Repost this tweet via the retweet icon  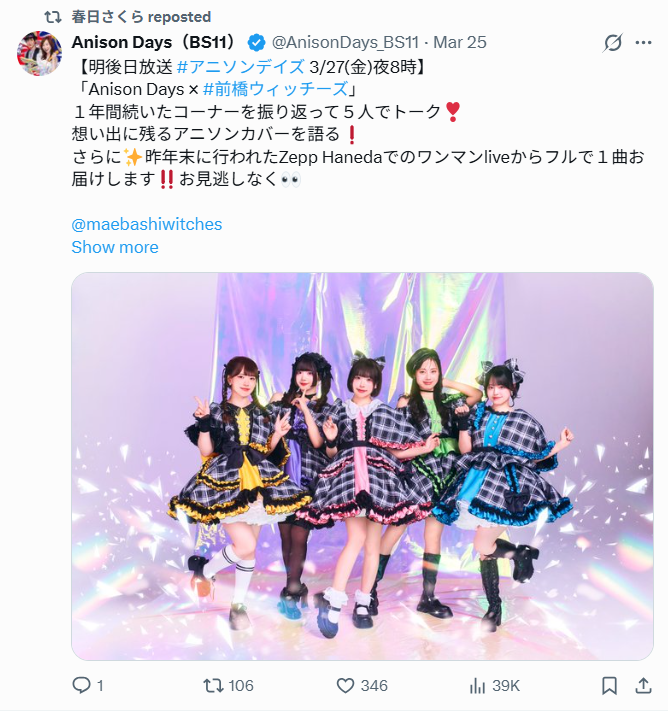point(212,685)
